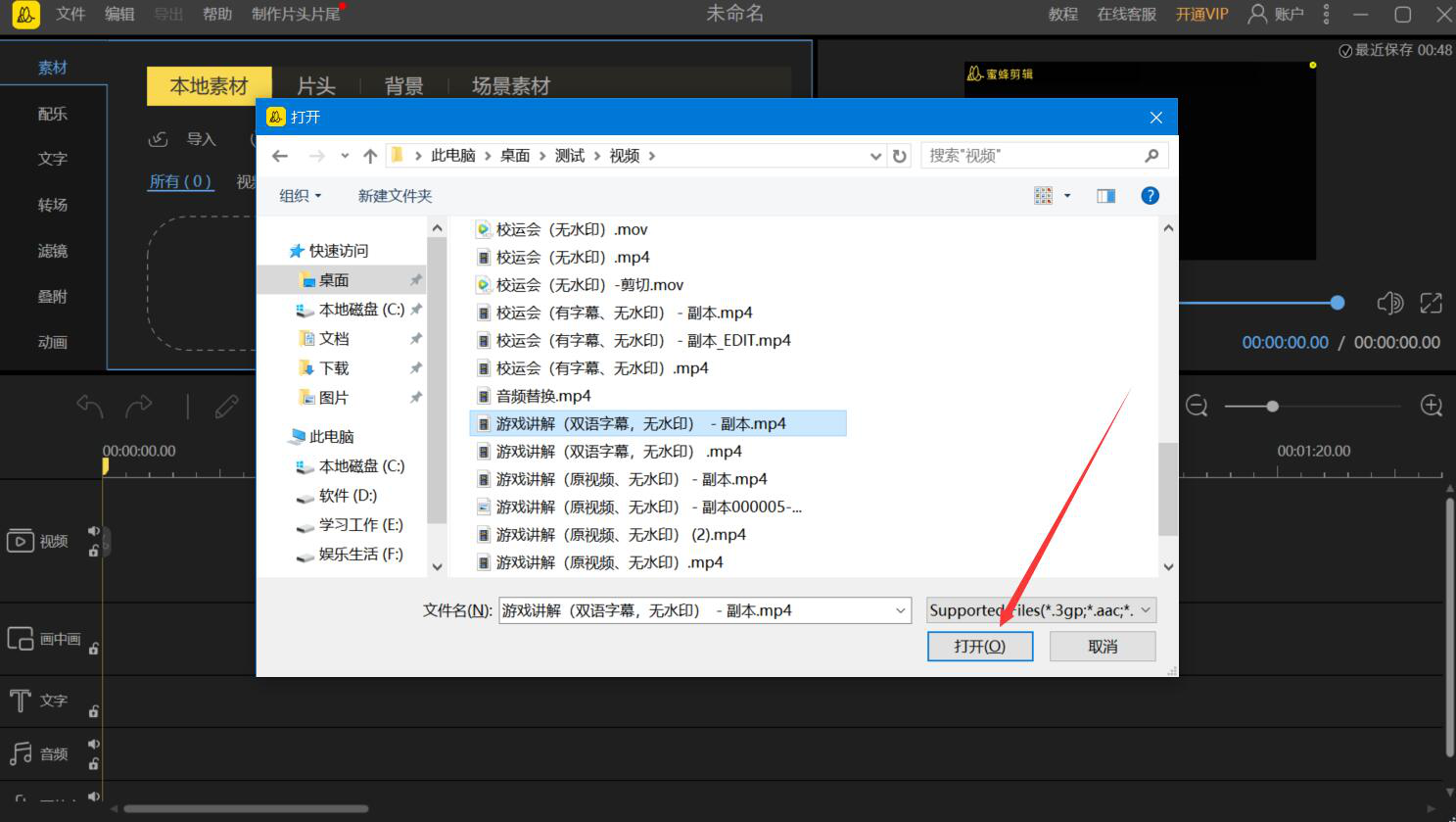This screenshot has width=1456, height=822.
Task: Lock the picture-in-picture track
Action: tap(94, 648)
